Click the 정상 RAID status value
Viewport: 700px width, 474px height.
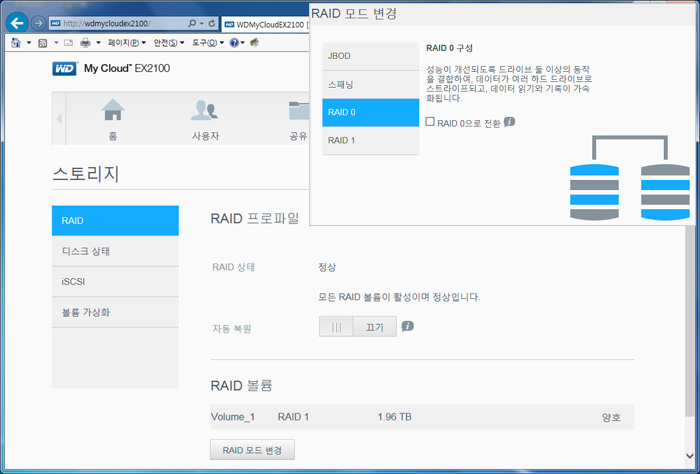pyautogui.click(x=327, y=267)
